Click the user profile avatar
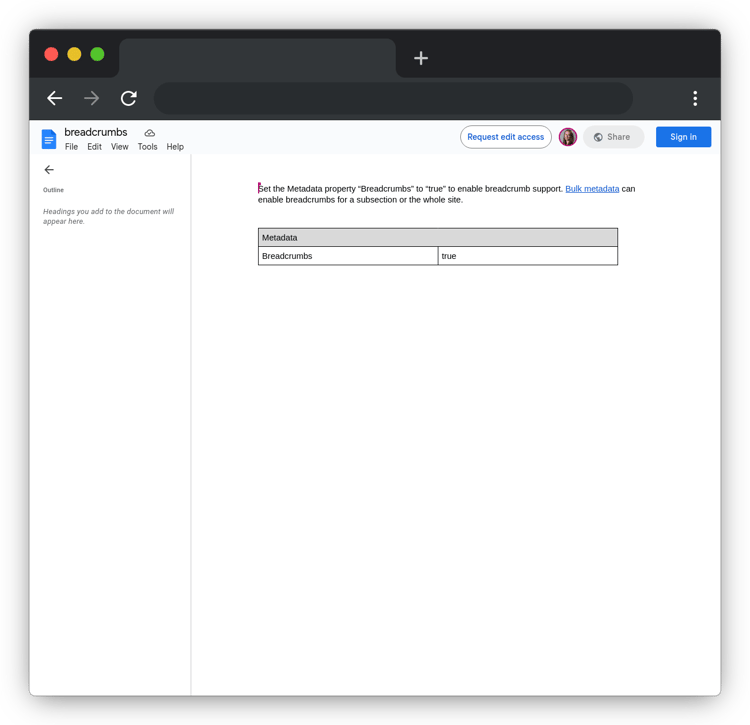The image size is (750, 725). [x=568, y=137]
